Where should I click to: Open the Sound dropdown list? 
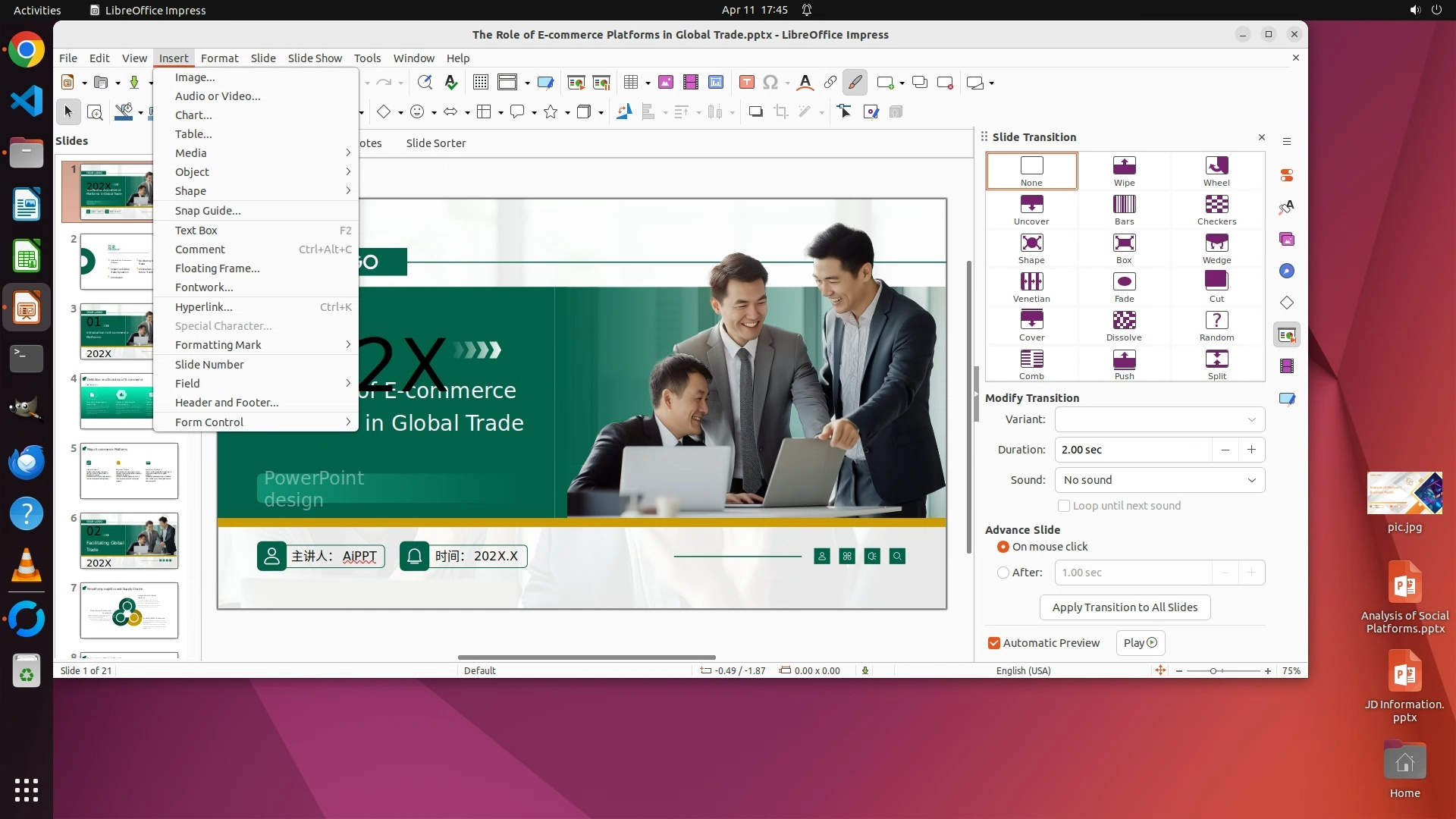(x=1159, y=480)
